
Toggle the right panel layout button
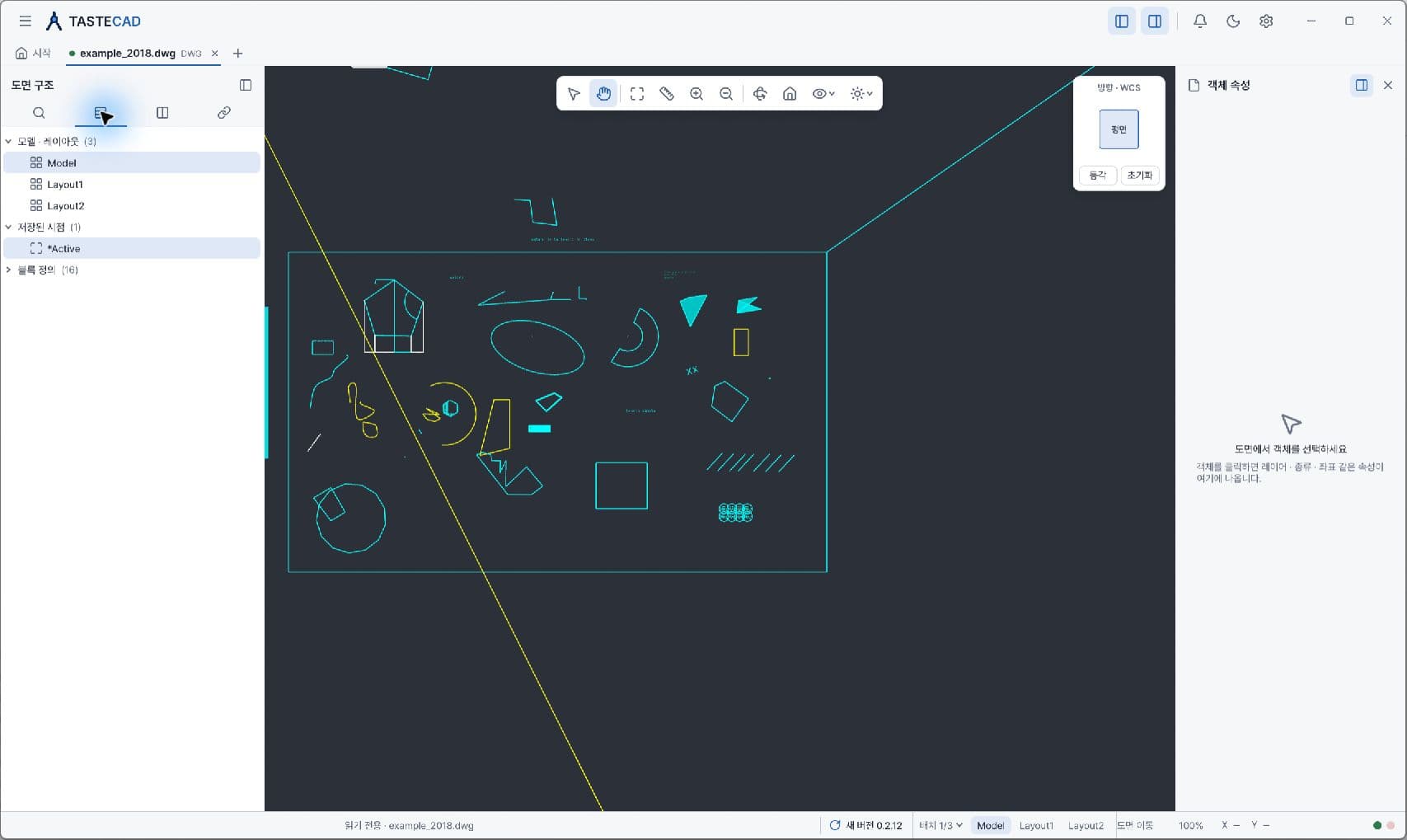(x=1155, y=21)
